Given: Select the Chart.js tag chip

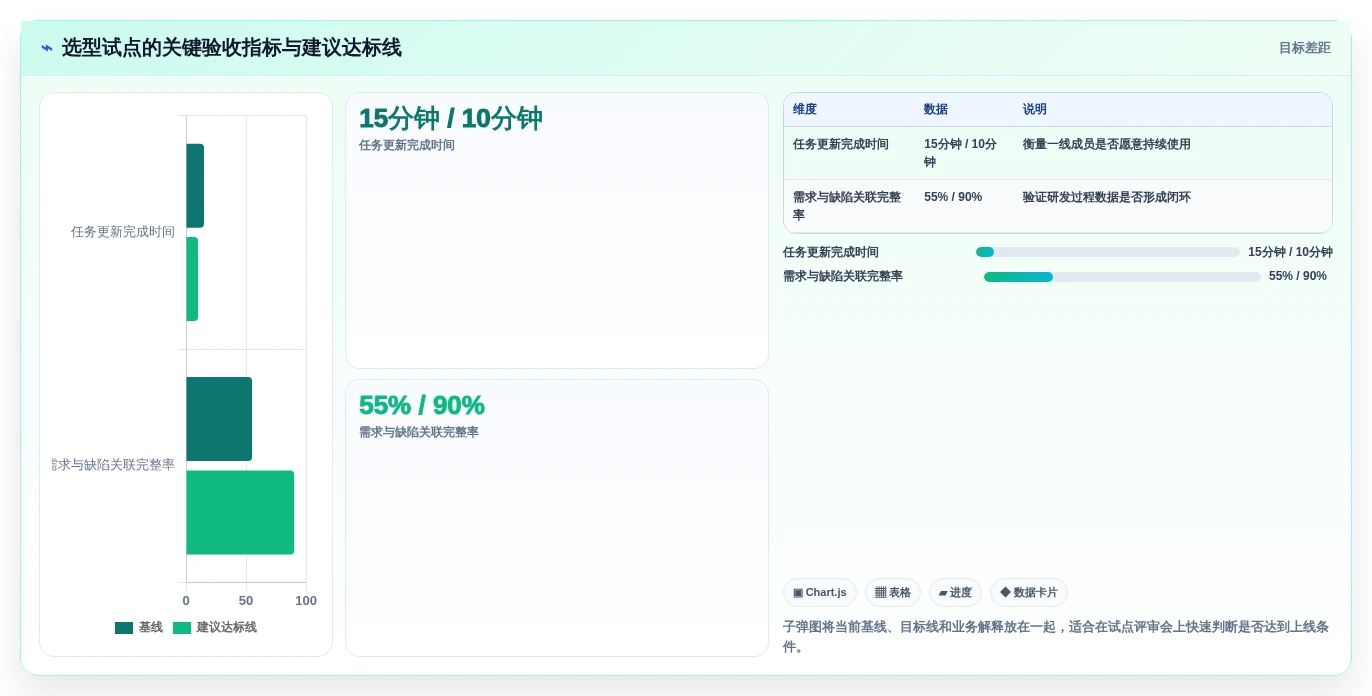Looking at the screenshot, I should tap(820, 592).
